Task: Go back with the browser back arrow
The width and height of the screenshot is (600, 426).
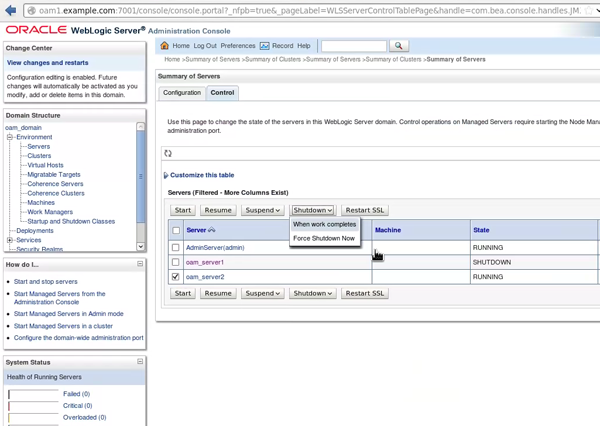Action: [x=10, y=10]
